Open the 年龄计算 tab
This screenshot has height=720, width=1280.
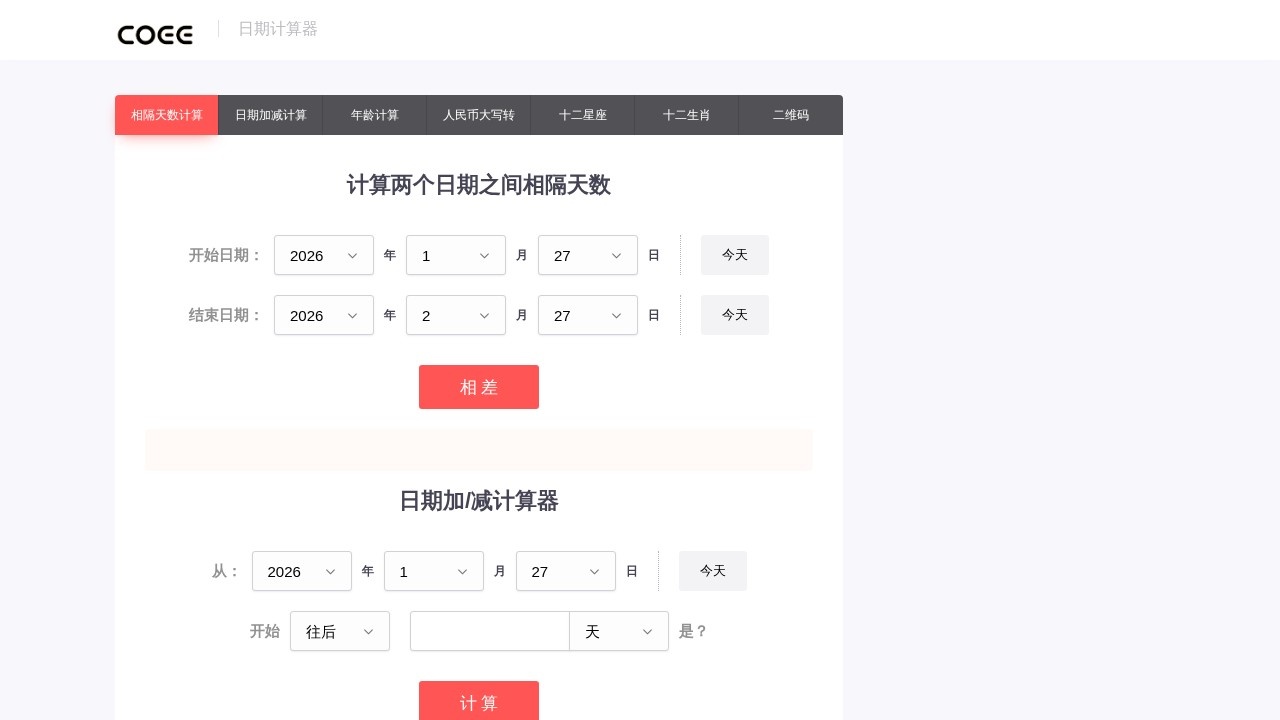coord(374,115)
